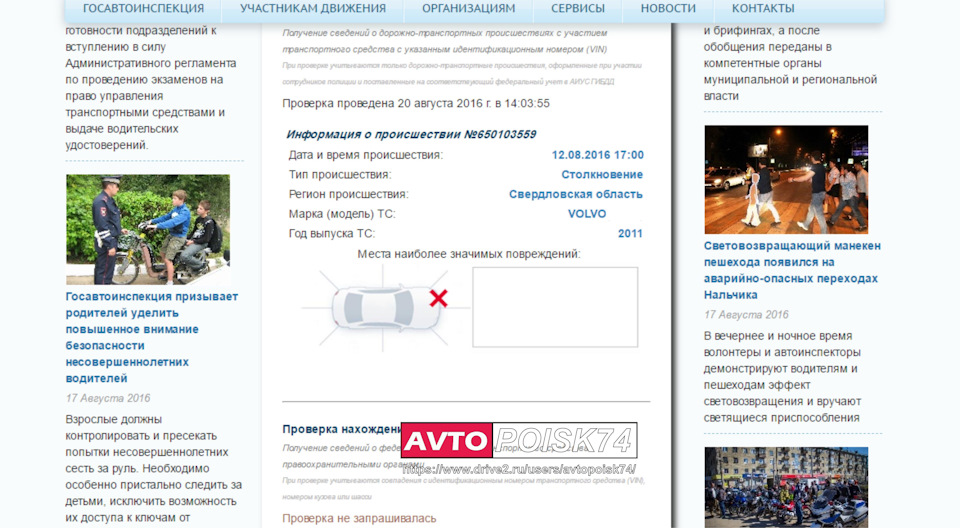Click the night pedestrian crossing thumbnail
This screenshot has width=960, height=528.
click(x=786, y=179)
